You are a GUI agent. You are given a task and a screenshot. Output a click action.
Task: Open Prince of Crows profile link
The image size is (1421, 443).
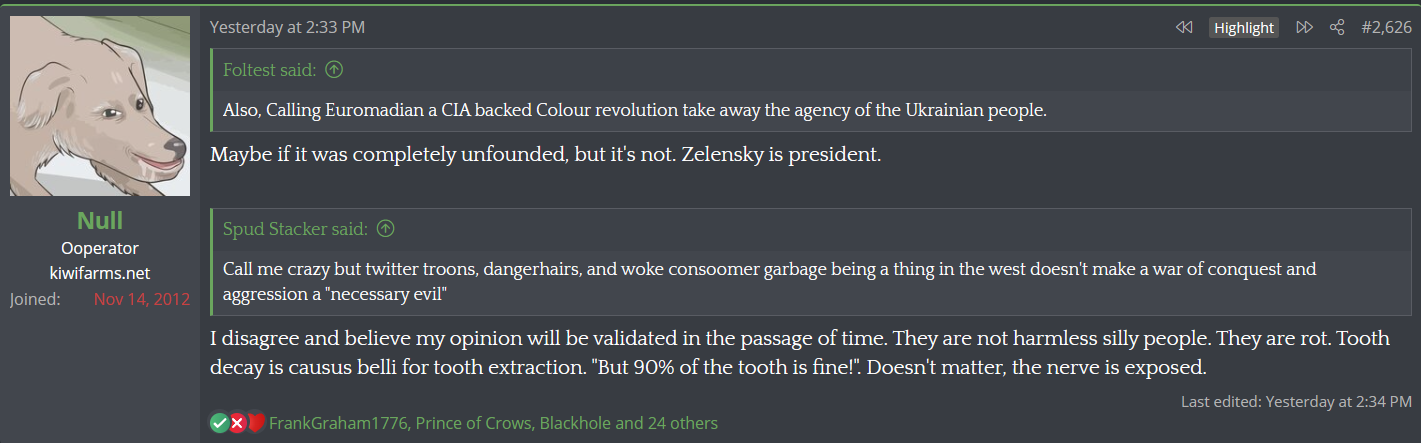[x=473, y=423]
